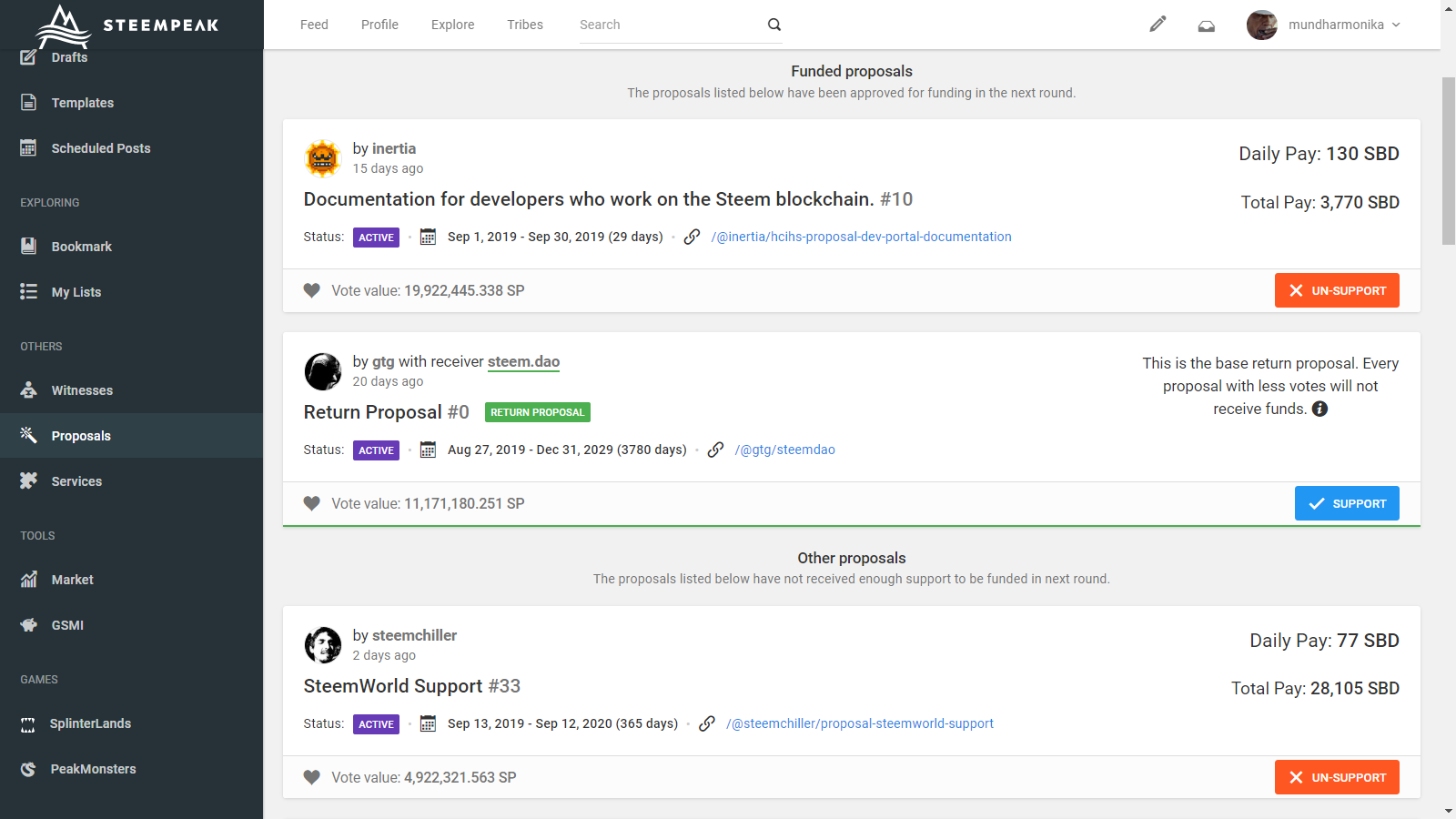
Task: Open the Explore tab in top navigation
Action: click(452, 25)
